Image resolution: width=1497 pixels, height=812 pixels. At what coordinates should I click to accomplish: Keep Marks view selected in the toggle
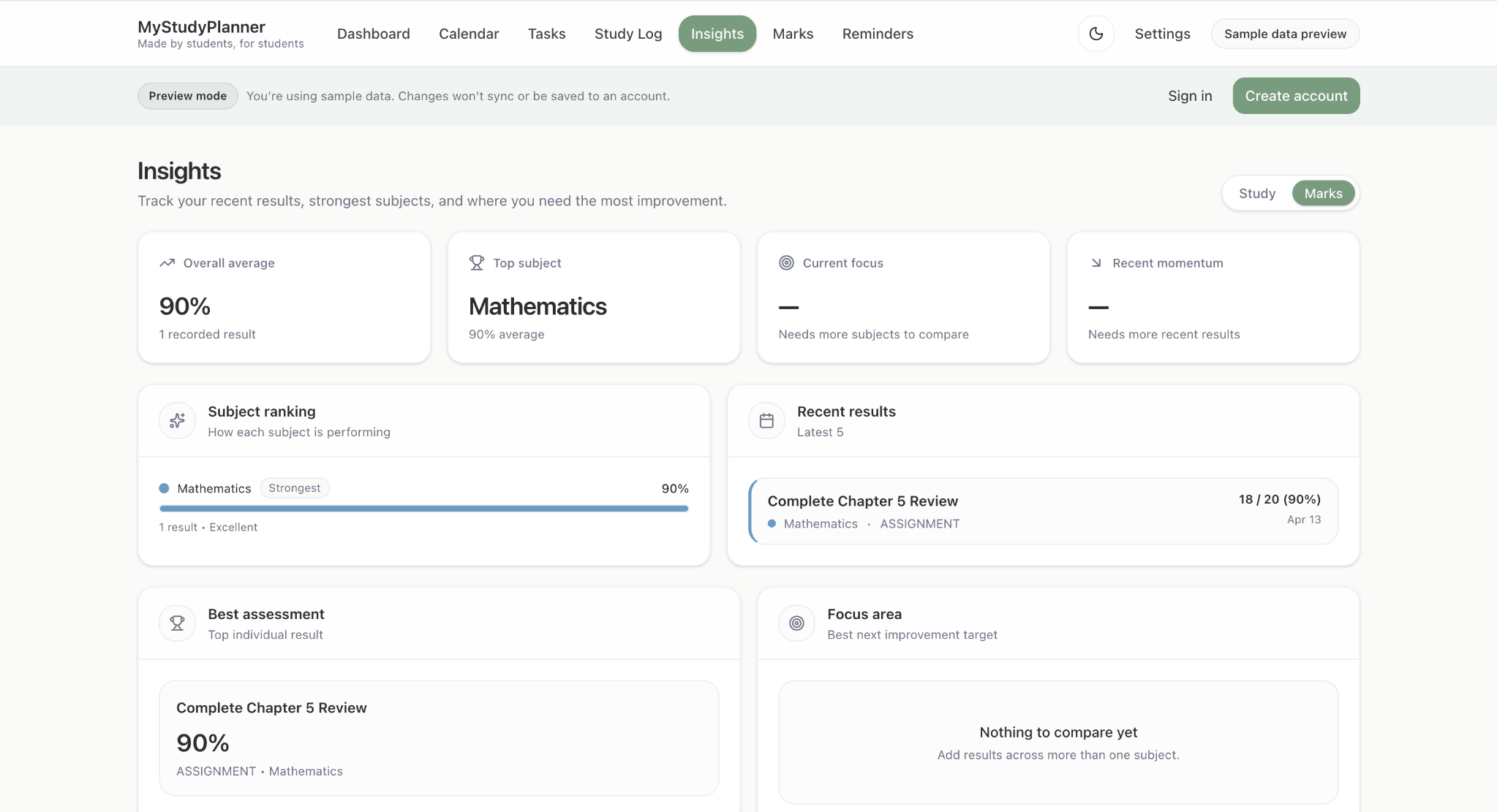point(1322,193)
